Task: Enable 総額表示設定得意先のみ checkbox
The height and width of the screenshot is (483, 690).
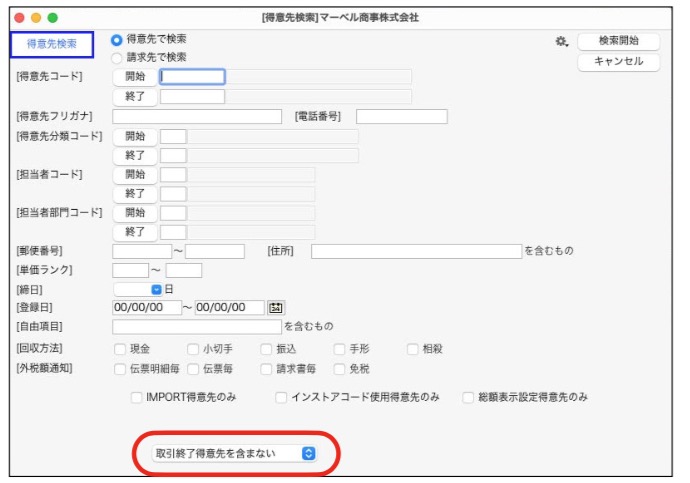Action: (468, 397)
